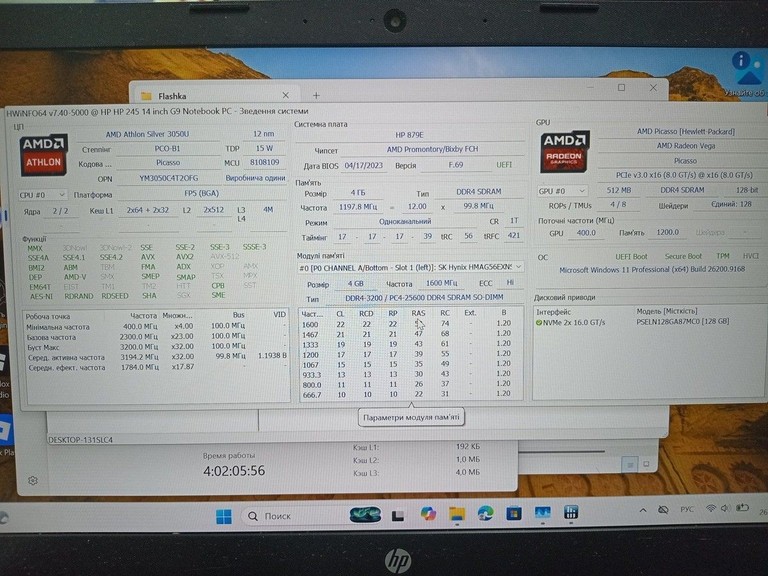Click the 'Буст Макс' row

[x=156, y=346]
